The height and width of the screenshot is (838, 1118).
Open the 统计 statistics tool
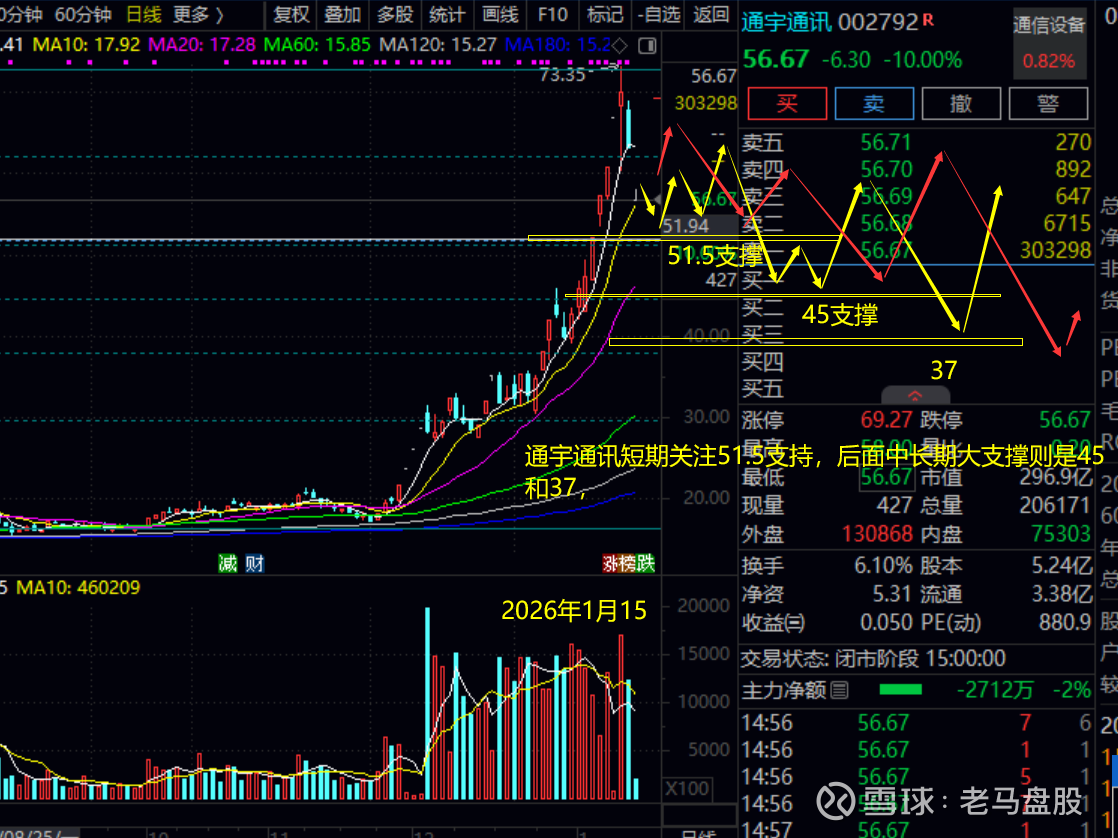point(447,14)
